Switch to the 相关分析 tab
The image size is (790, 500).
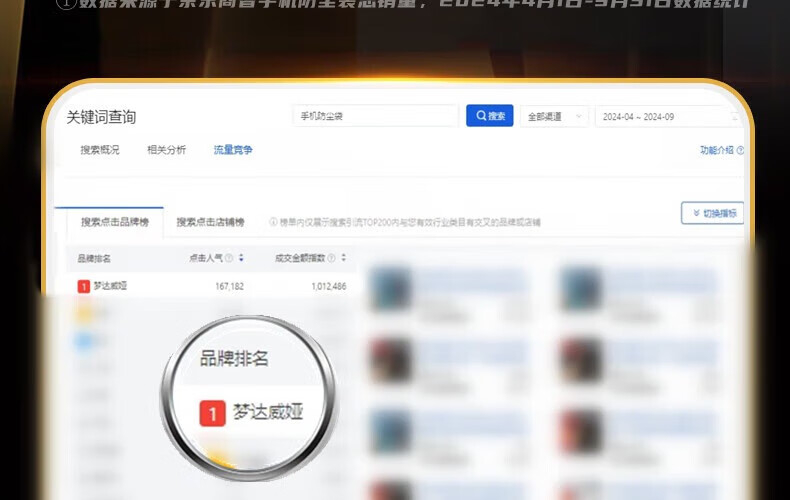[166, 150]
